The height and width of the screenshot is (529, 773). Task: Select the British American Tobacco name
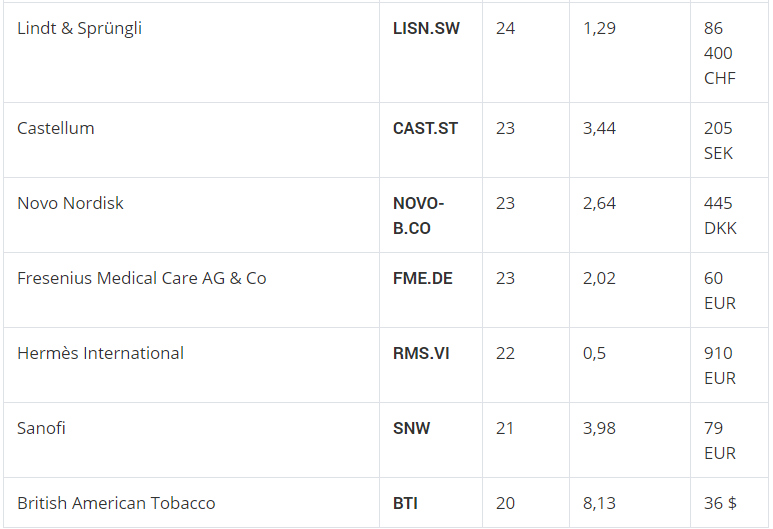tap(116, 503)
